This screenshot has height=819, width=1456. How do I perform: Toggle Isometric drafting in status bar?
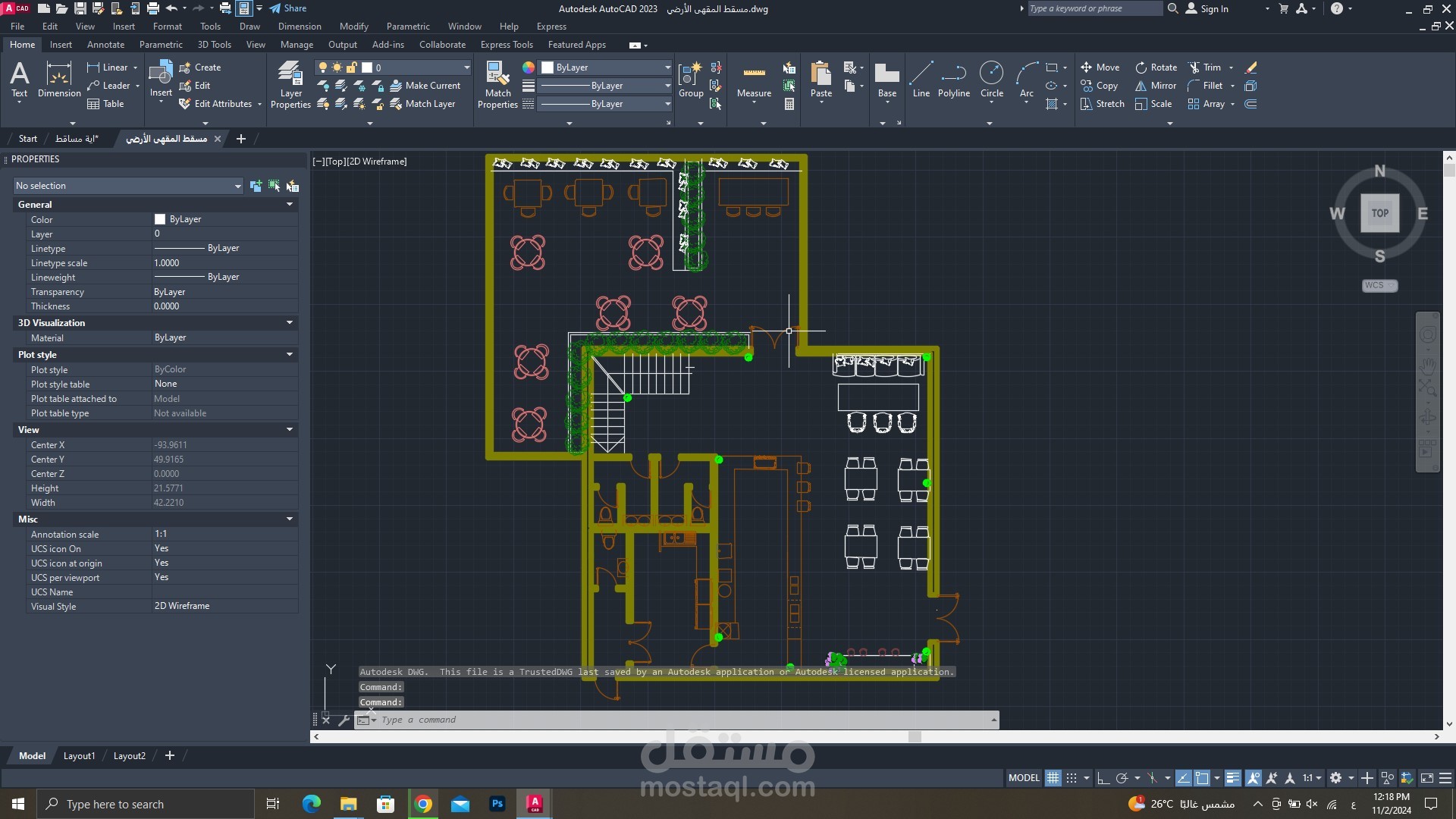coord(1152,778)
